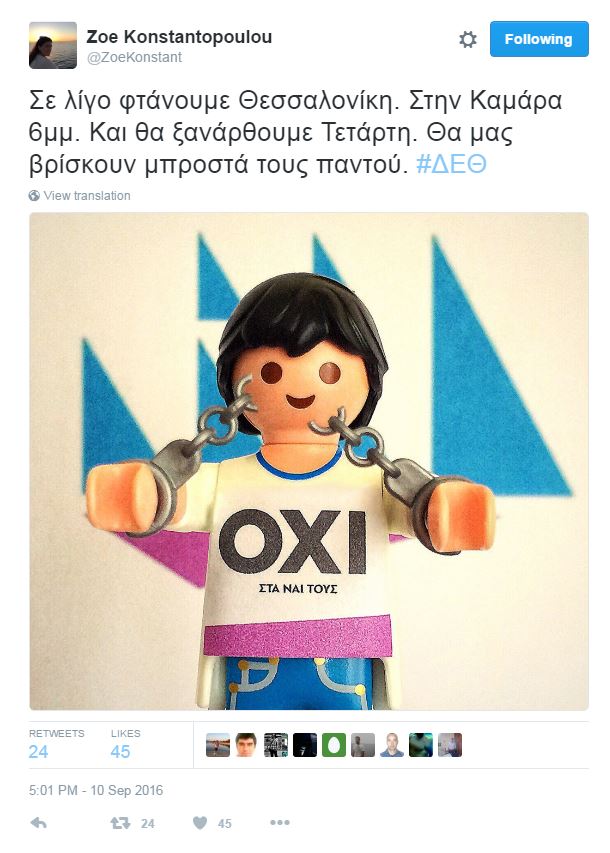610x853 pixels.
Task: Like the tweet with the heart icon
Action: point(200,823)
